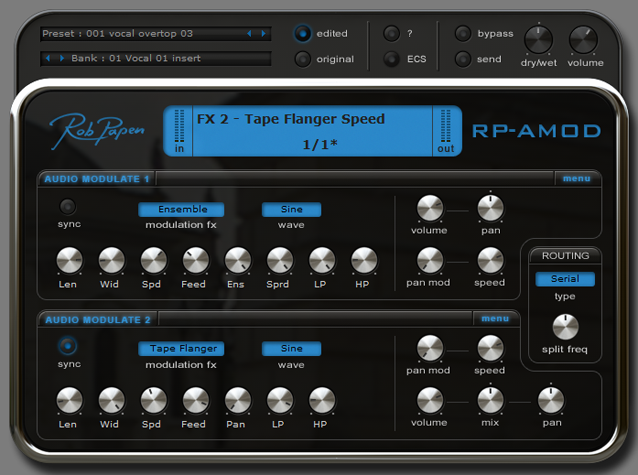
Task: Open the Audio Modulate 1 menu
Action: [577, 178]
